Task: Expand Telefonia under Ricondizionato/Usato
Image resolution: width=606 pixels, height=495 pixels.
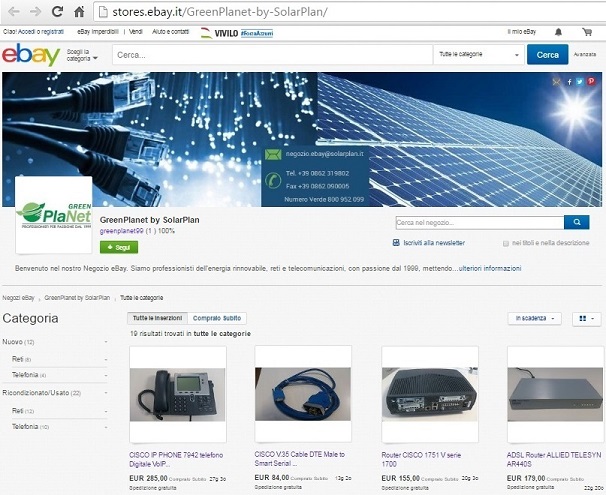Action: (x=106, y=427)
